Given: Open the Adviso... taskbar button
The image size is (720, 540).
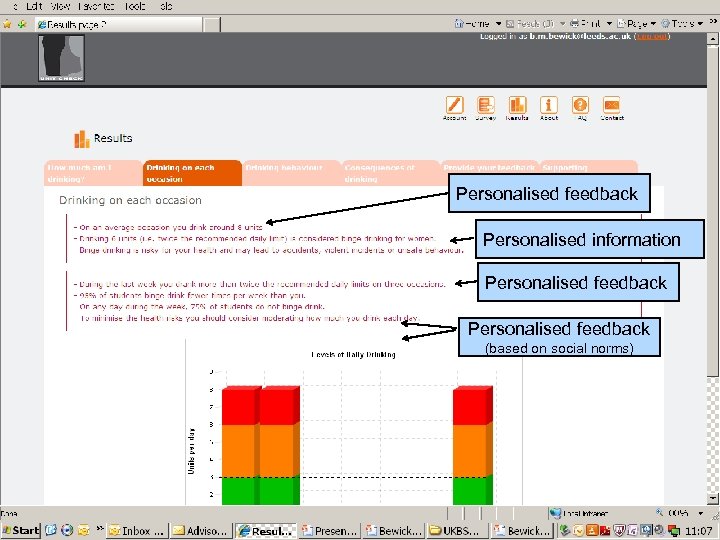Looking at the screenshot, I should (x=201, y=531).
